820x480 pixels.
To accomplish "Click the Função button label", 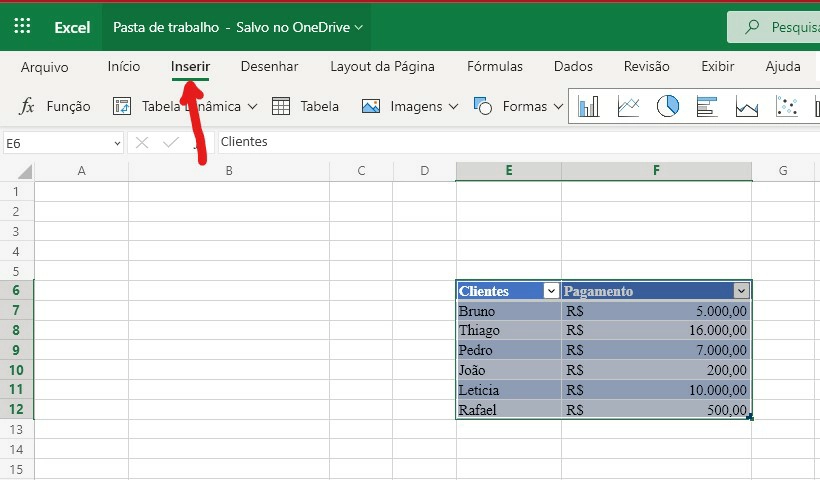I will pos(69,107).
